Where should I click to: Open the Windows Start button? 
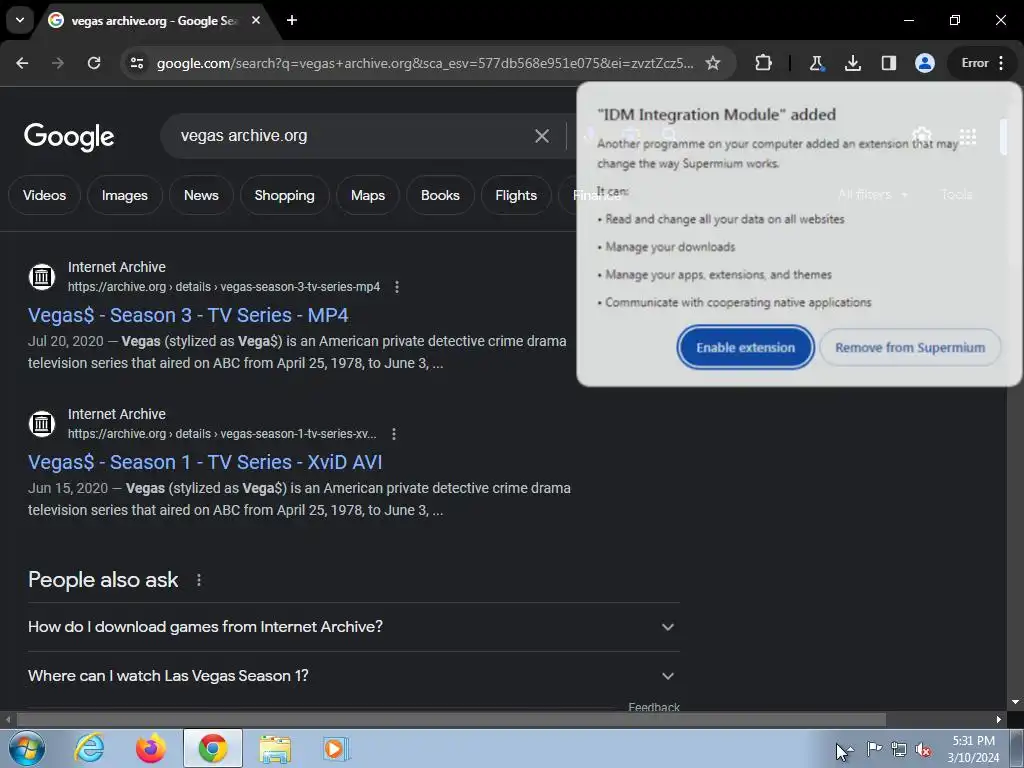pyautogui.click(x=26, y=748)
